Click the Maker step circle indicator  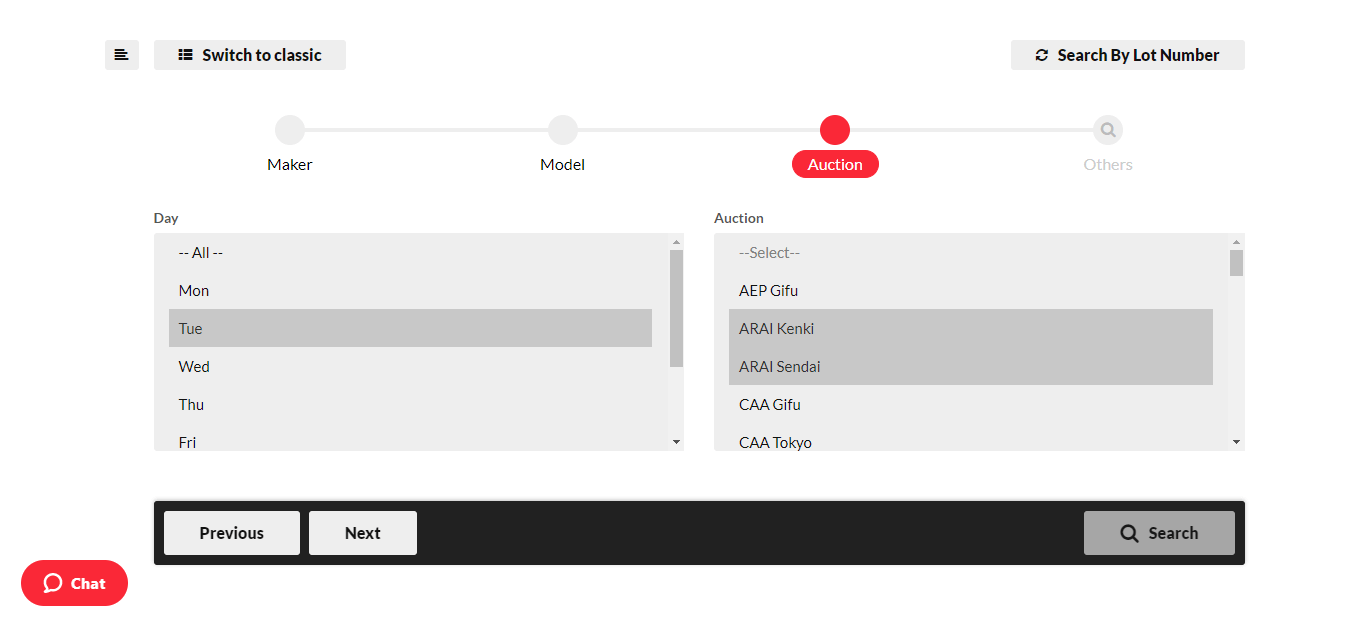289,129
